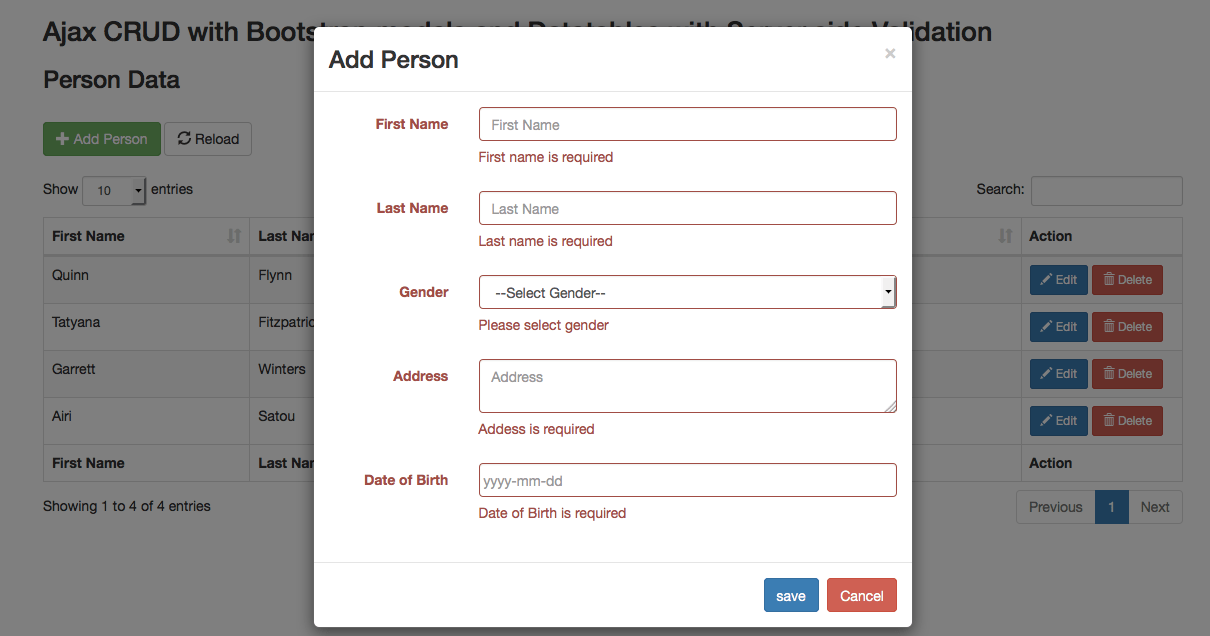Close the Add Person modal with X
This screenshot has height=636, width=1210.
coord(890,54)
